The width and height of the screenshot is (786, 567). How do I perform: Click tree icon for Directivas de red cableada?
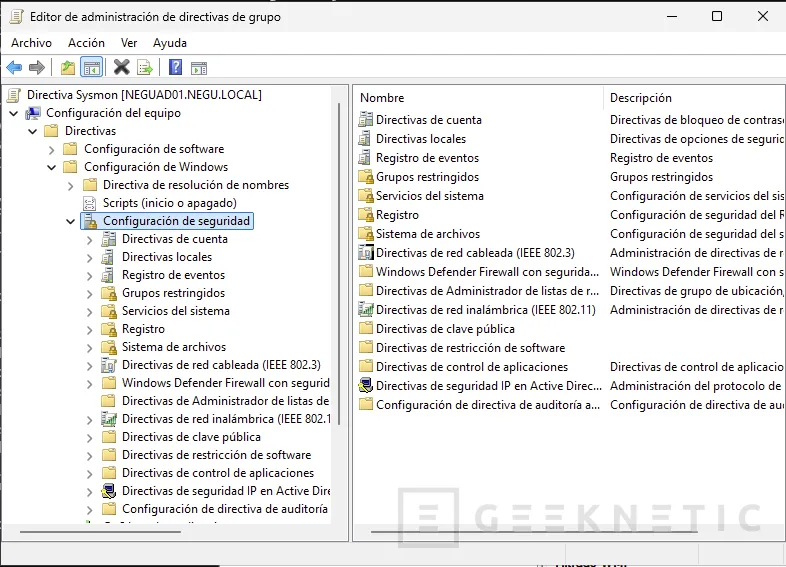click(x=109, y=365)
